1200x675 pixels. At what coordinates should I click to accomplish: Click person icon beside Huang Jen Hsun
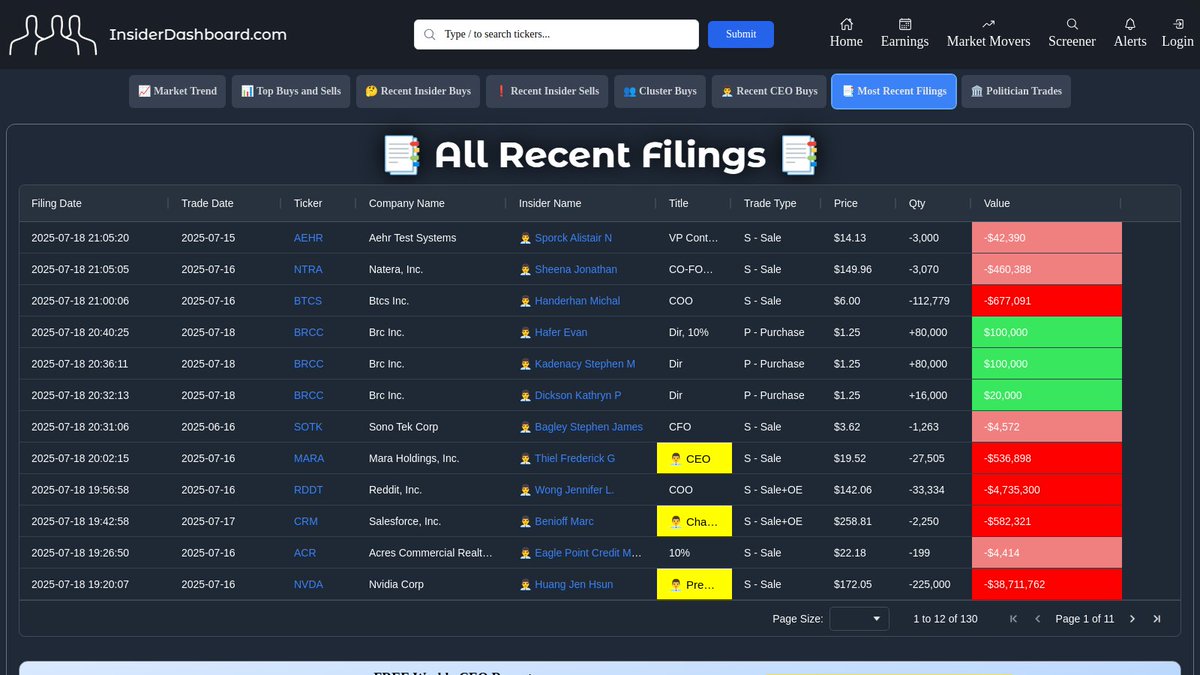(525, 584)
